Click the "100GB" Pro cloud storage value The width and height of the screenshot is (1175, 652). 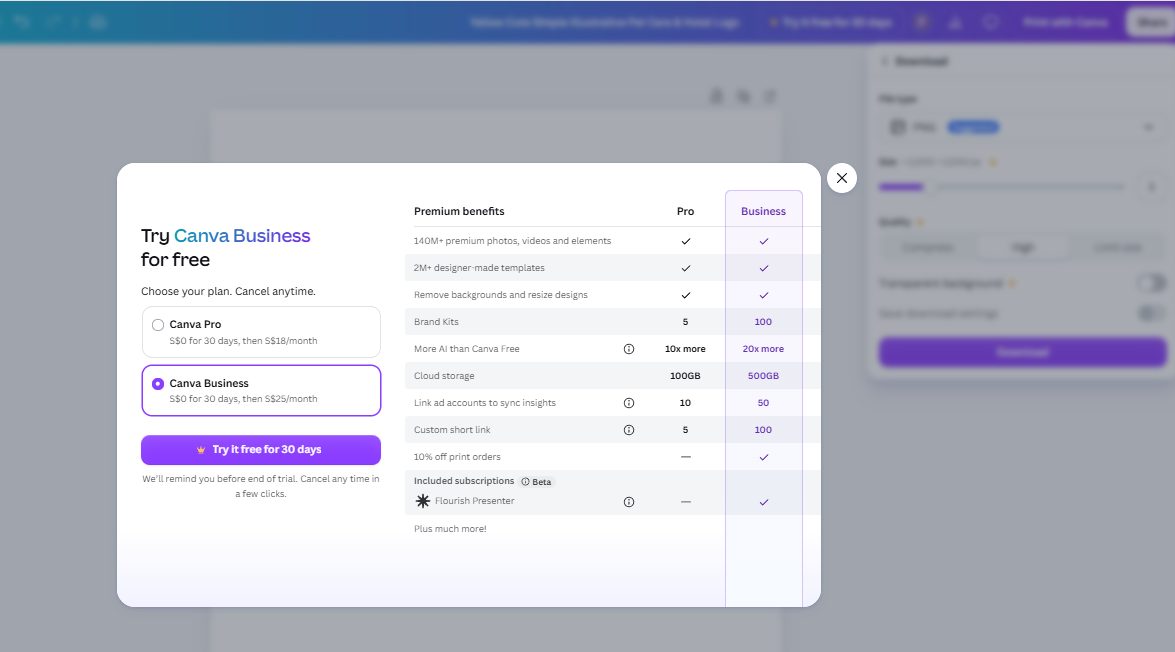tap(685, 376)
